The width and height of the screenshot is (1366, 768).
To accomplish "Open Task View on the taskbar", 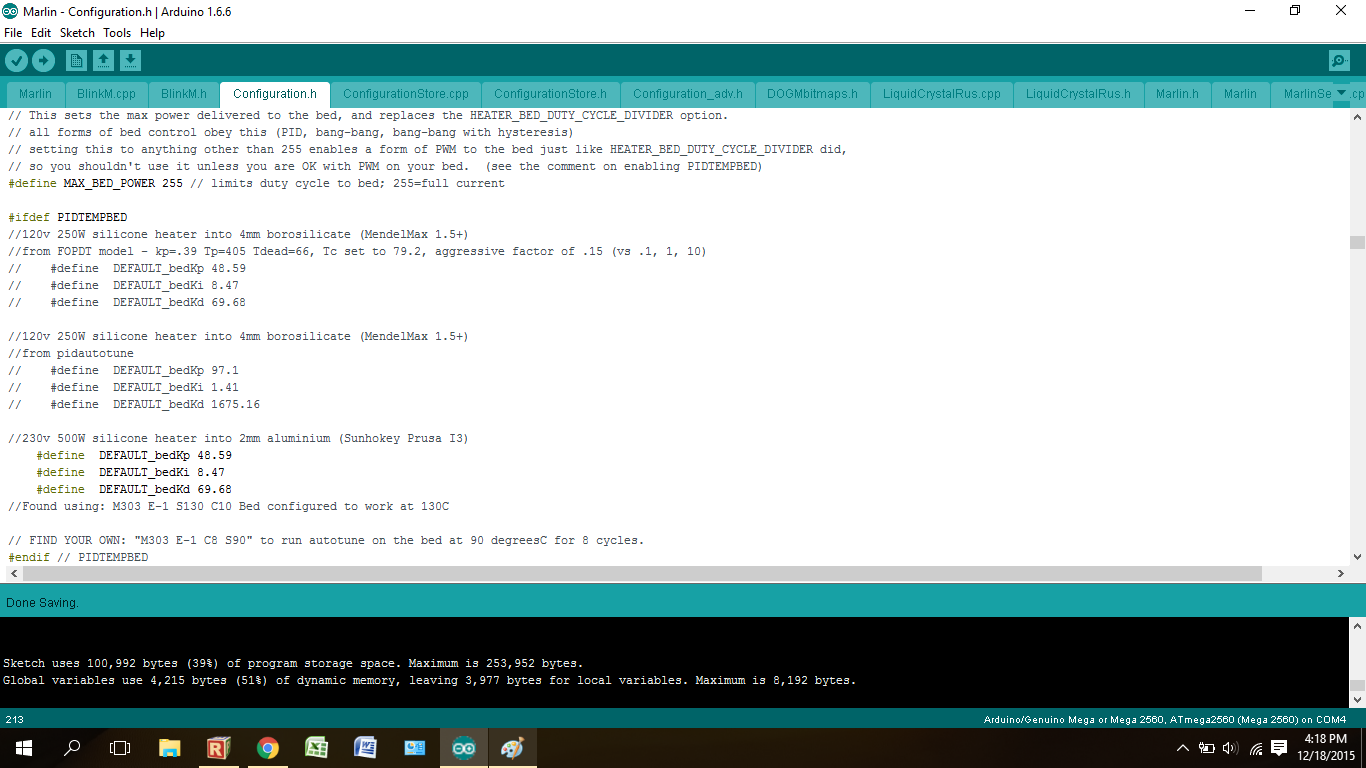I will [x=120, y=748].
